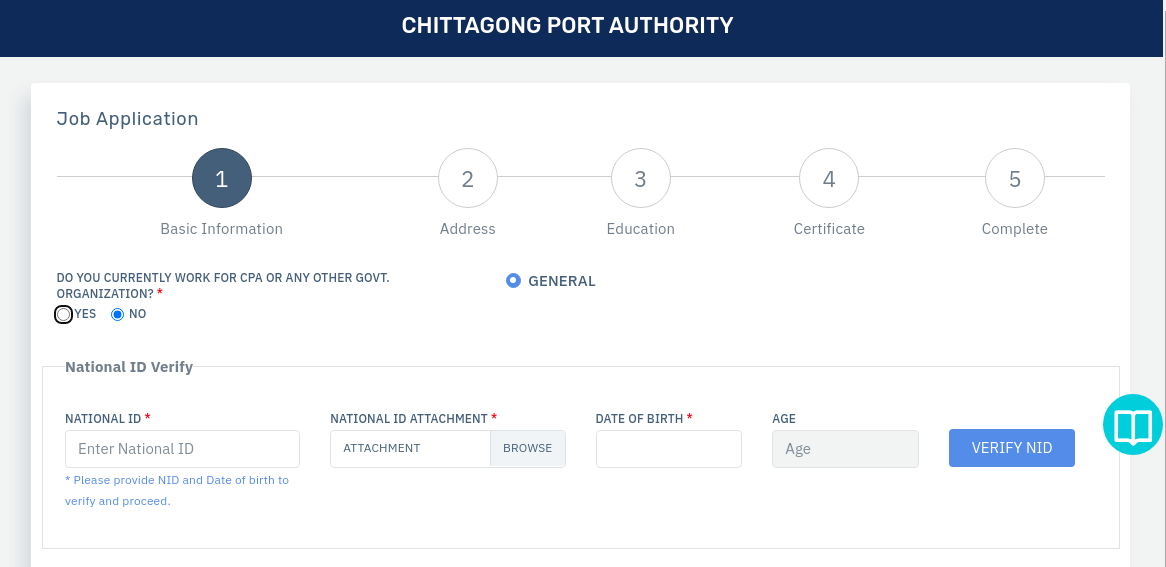Switch to the Basic Information step label
This screenshot has height=567, width=1166.
[x=222, y=229]
